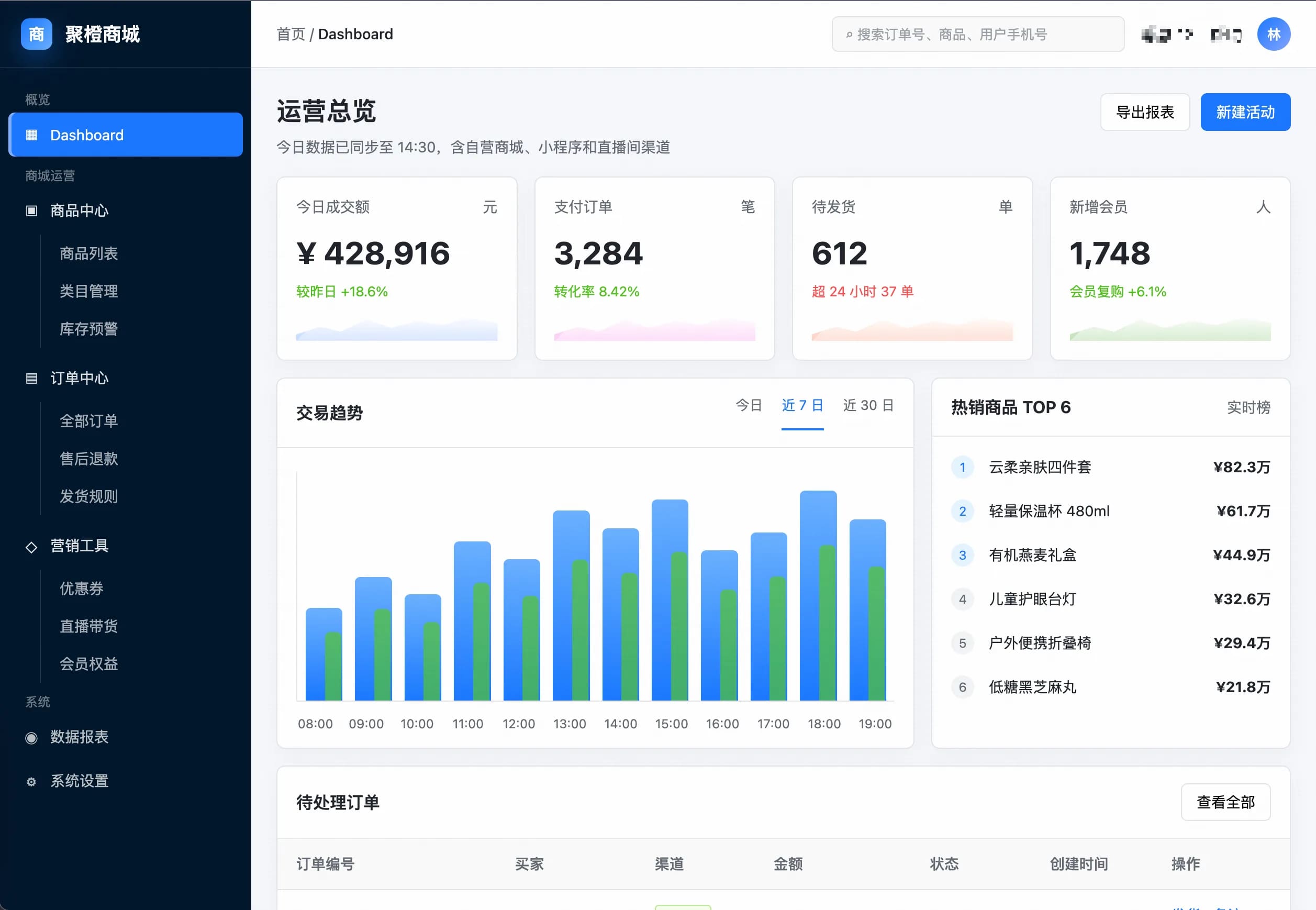Open the 林 user avatar

[x=1273, y=34]
